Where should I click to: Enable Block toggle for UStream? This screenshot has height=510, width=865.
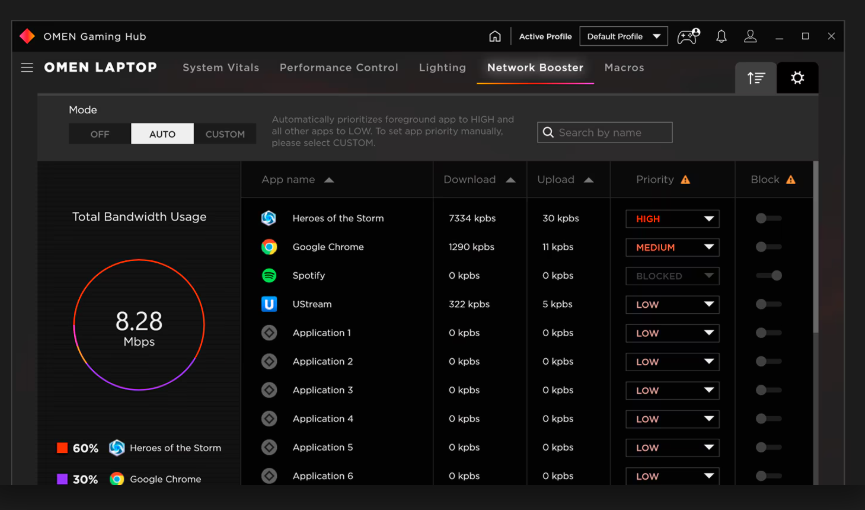768,304
